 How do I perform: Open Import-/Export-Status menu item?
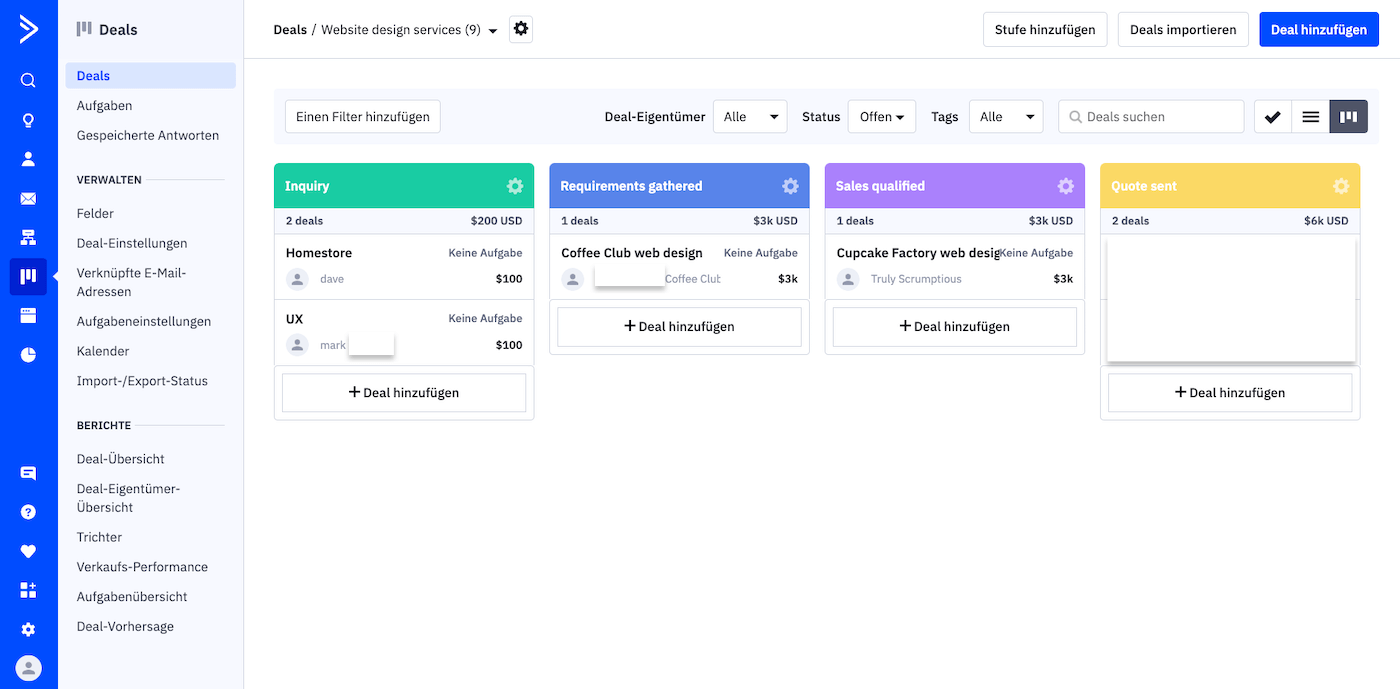pos(142,382)
